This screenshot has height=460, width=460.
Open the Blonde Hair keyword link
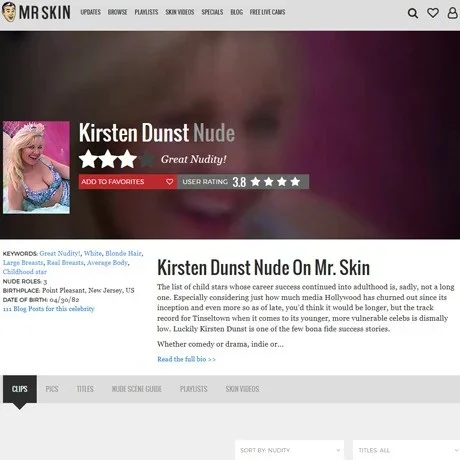point(123,253)
